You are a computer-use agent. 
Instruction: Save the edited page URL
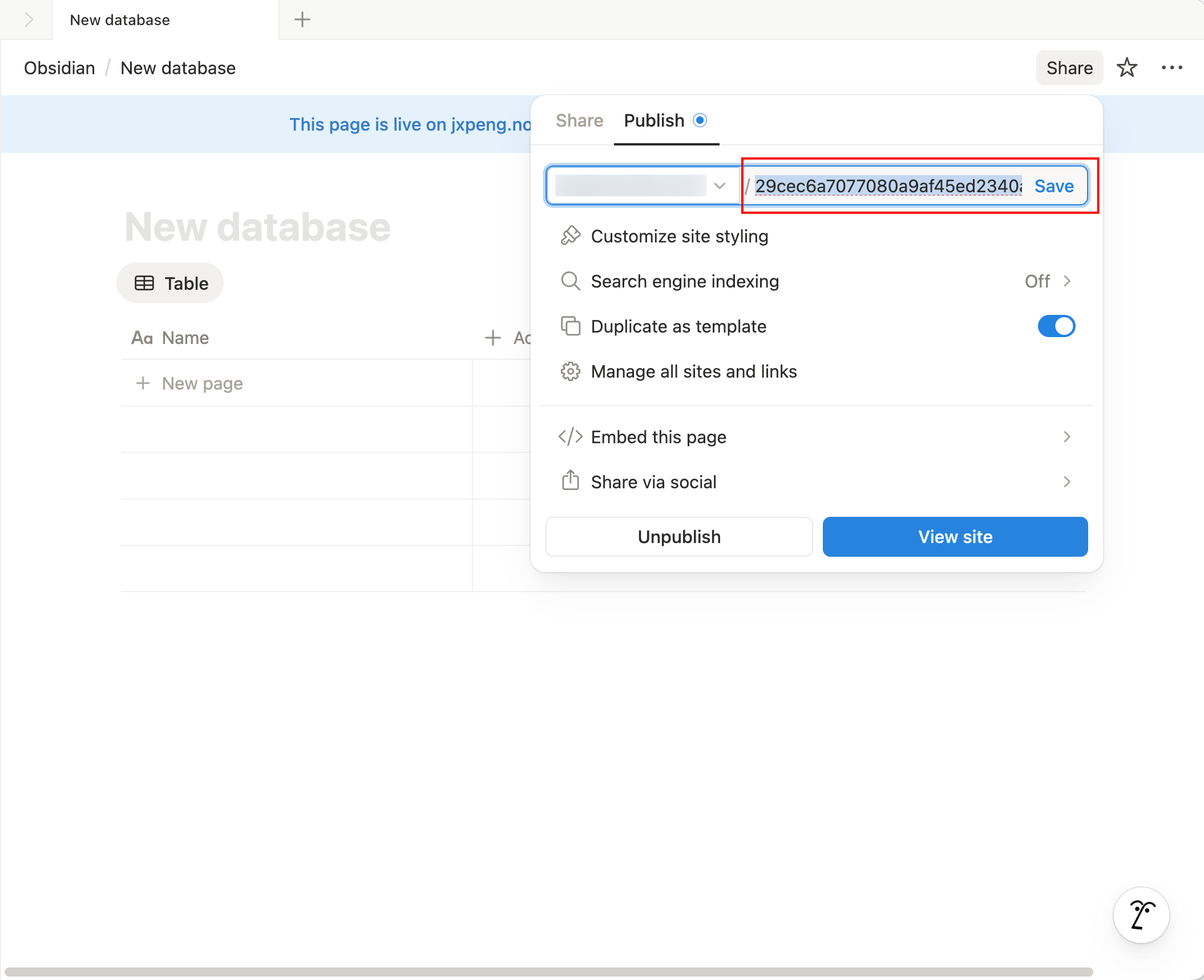click(1053, 185)
